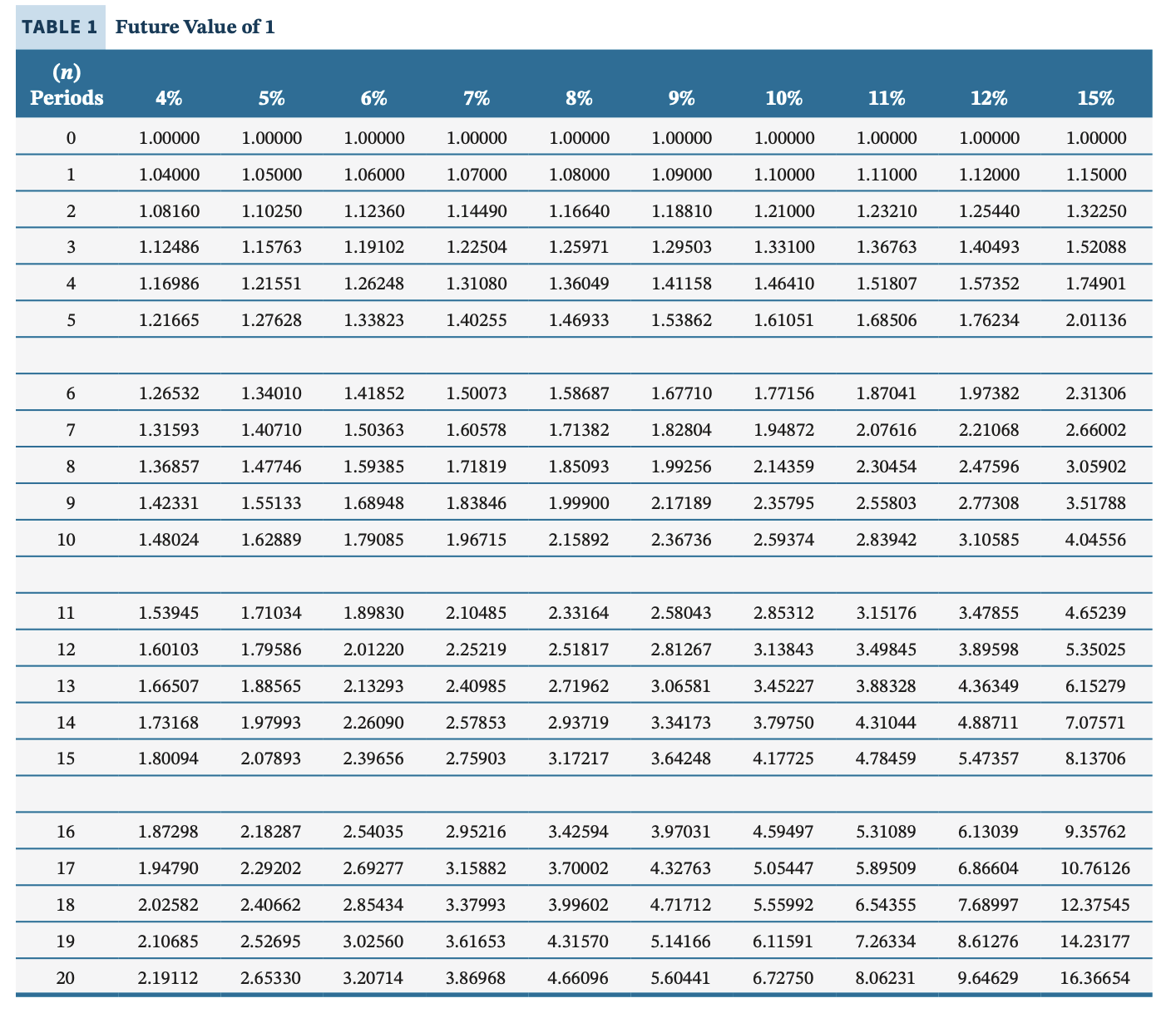This screenshot has height=1023, width=1176.
Task: Select the value 2.01136 for period 5 at 15%
Action: tap(1095, 319)
